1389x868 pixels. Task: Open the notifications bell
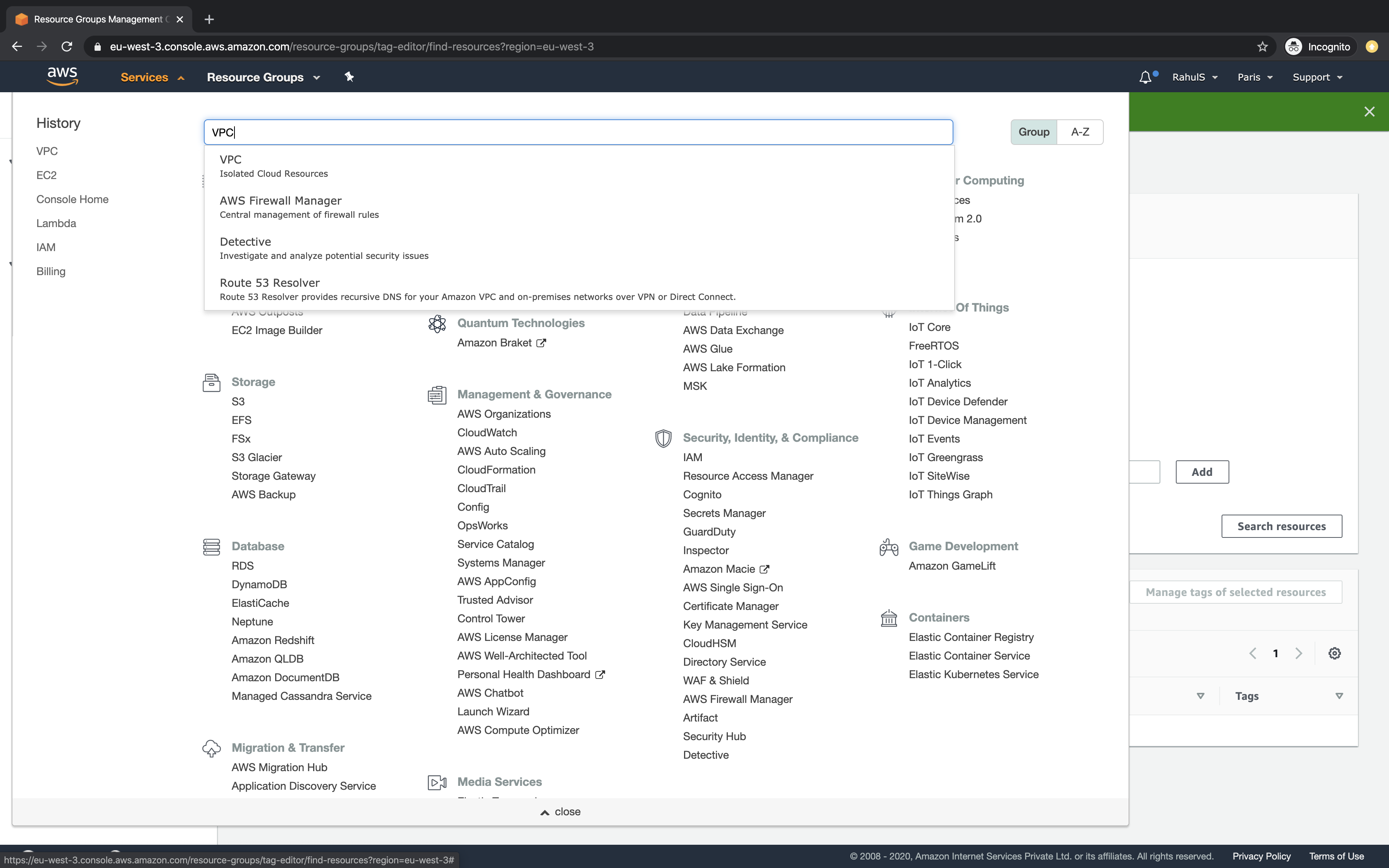coord(1144,76)
